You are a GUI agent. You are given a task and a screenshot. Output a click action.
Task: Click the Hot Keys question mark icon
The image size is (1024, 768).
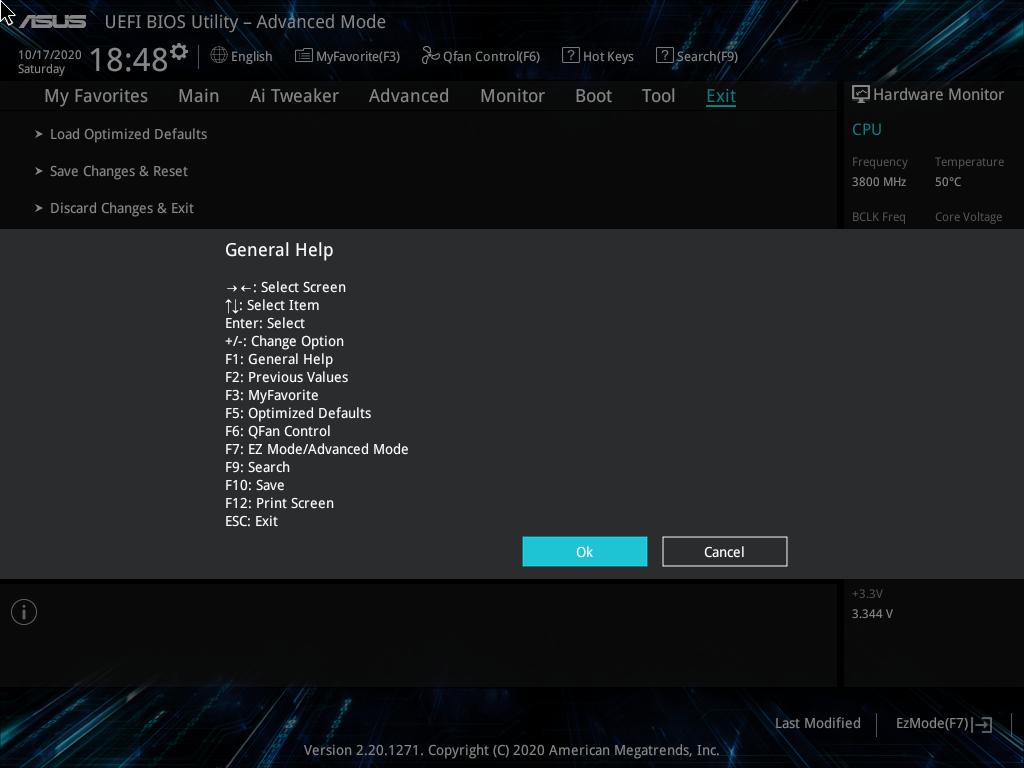click(x=570, y=56)
